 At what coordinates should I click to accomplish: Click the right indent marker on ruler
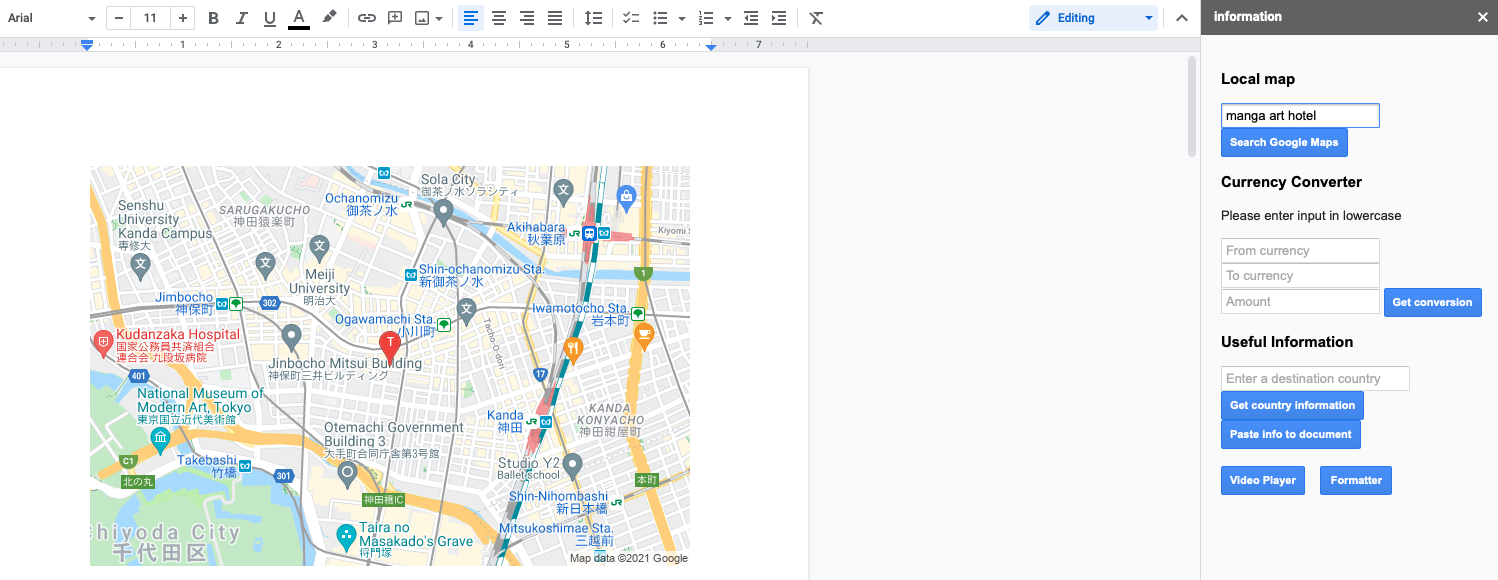[711, 46]
